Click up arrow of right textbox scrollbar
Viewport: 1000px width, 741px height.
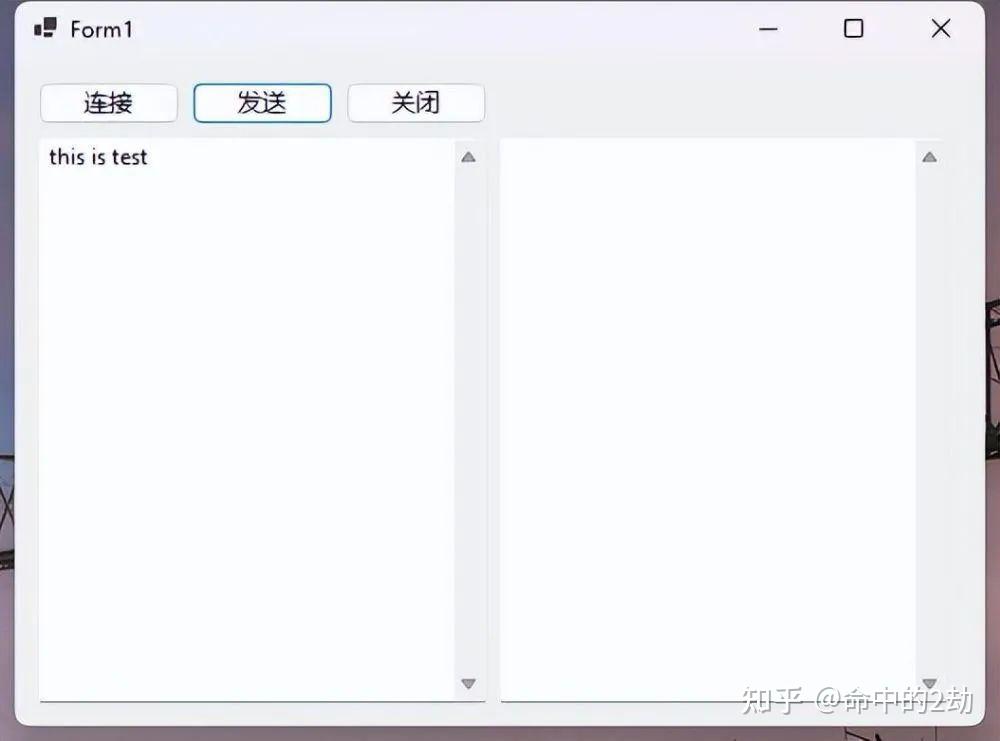click(929, 157)
